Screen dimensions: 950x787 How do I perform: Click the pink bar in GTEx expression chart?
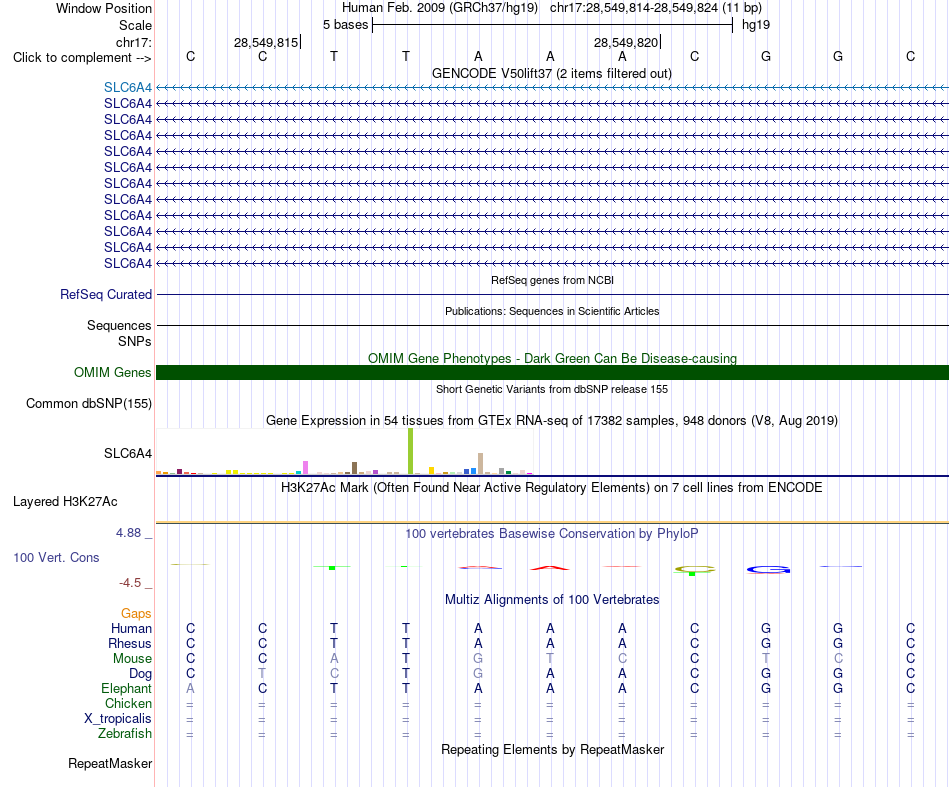click(x=306, y=467)
